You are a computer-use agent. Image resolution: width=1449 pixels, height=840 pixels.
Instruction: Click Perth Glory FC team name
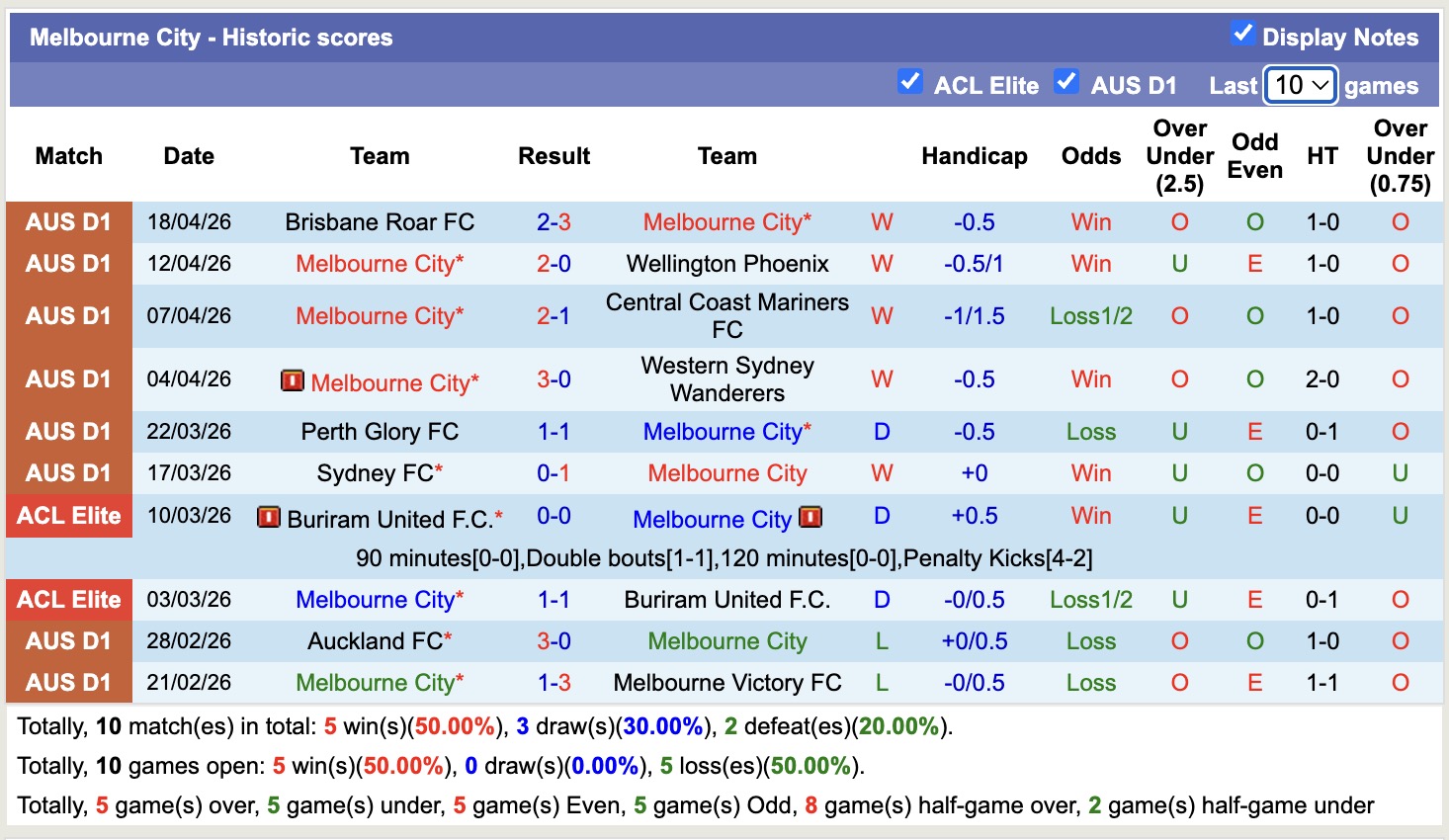coord(380,431)
